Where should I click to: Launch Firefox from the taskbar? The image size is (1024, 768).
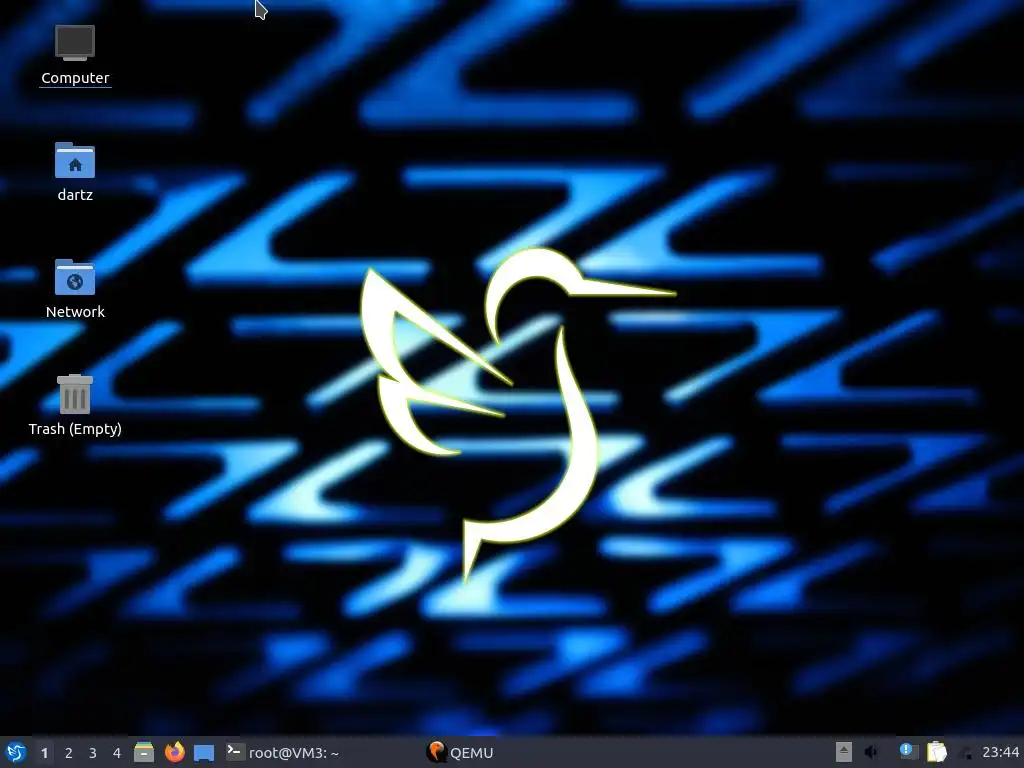click(174, 752)
